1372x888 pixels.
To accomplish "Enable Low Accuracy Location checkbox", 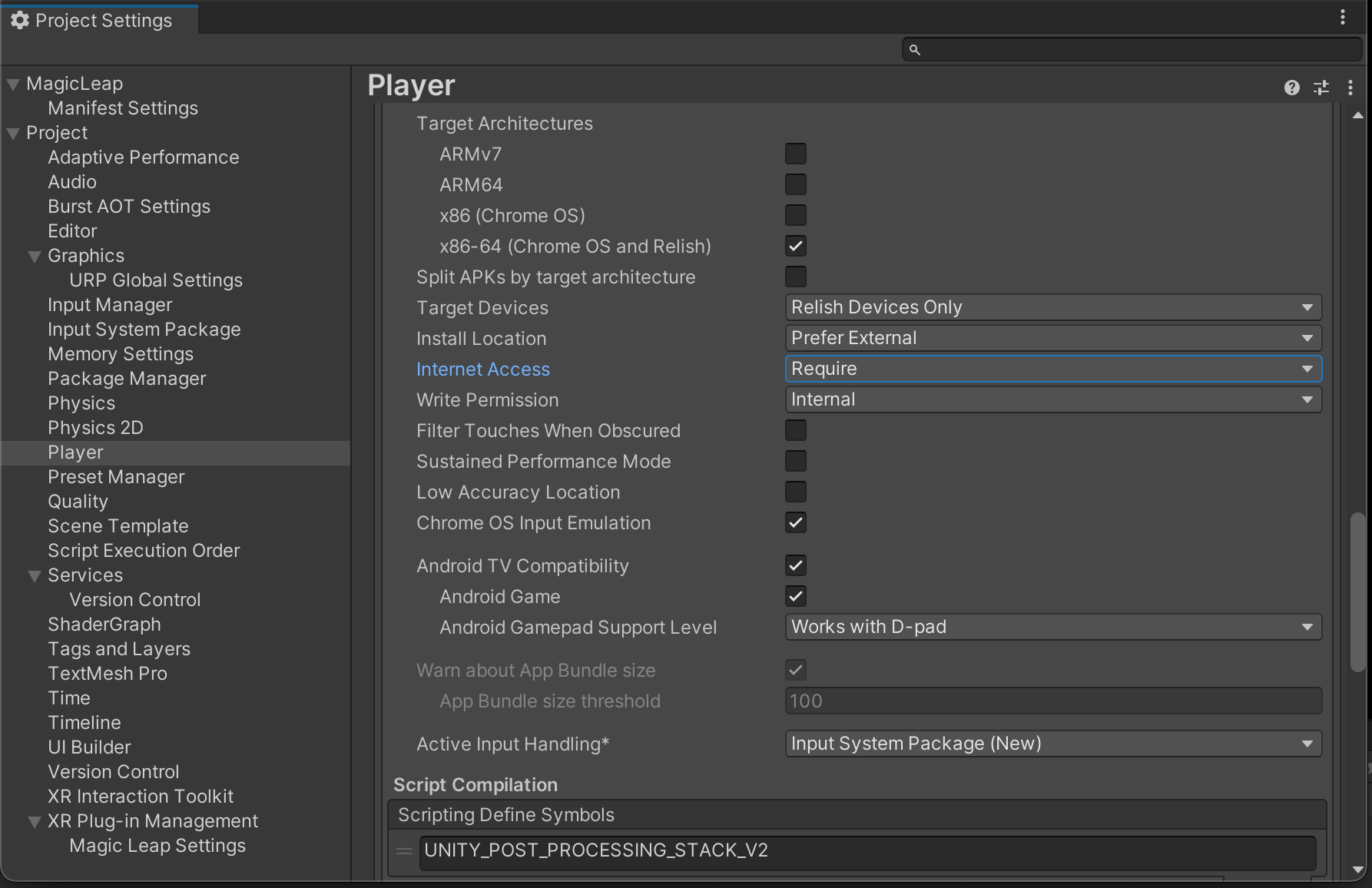I will pyautogui.click(x=796, y=492).
